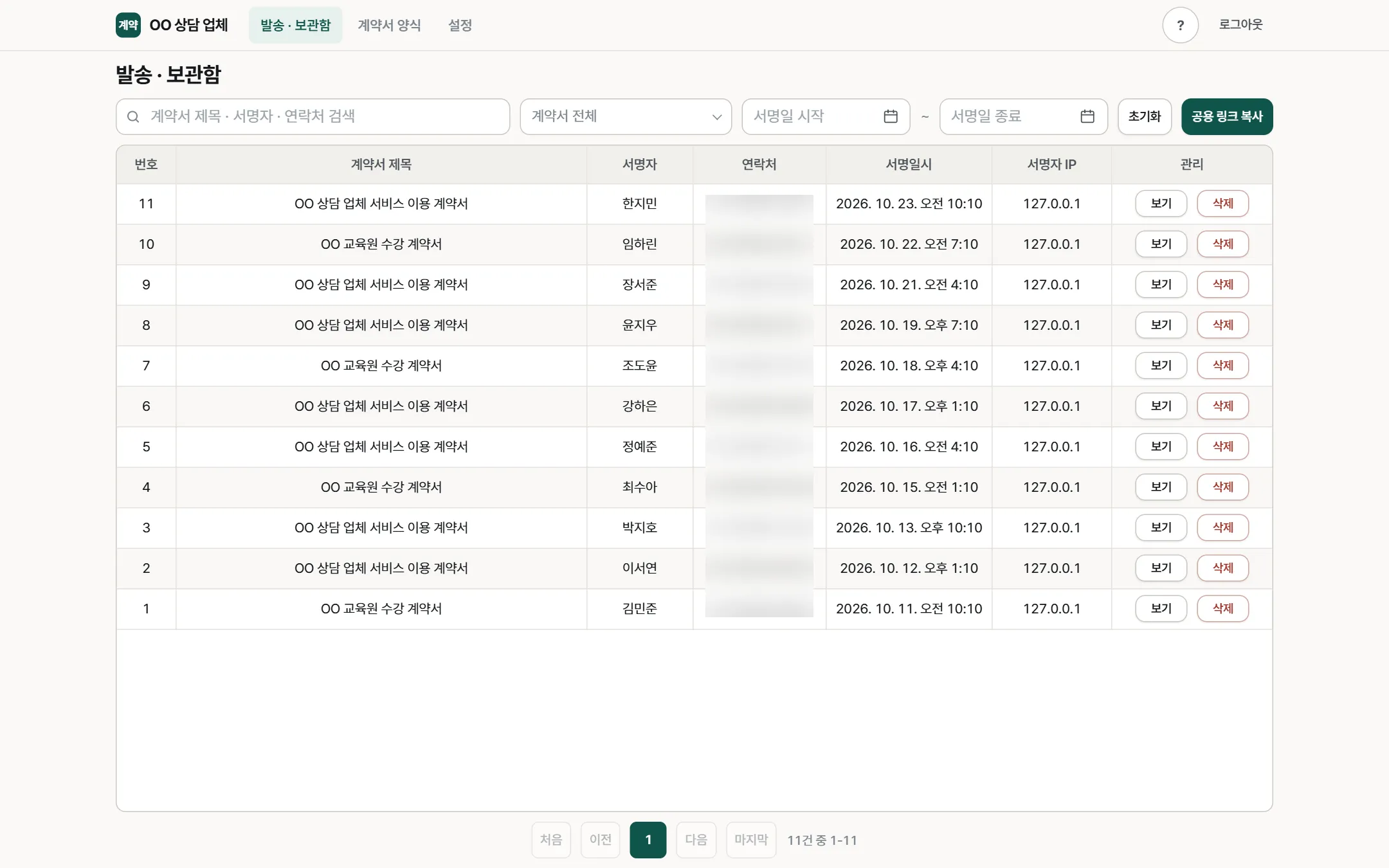Click the 서명일시 column header
Image resolution: width=1389 pixels, height=868 pixels.
click(x=909, y=165)
